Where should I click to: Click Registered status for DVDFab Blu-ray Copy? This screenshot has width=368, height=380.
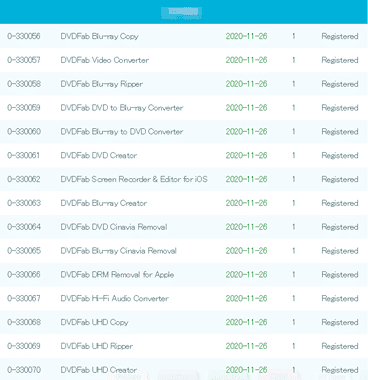click(340, 36)
